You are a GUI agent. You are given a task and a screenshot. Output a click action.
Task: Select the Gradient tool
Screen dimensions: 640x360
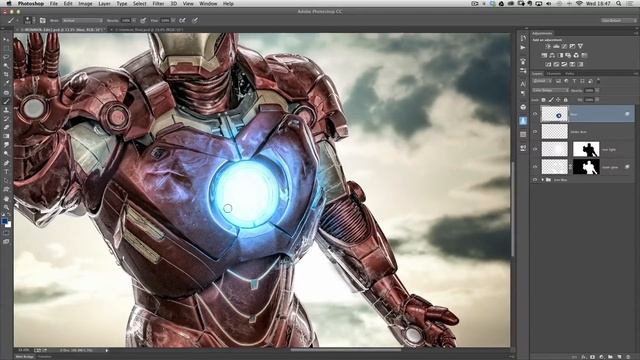(x=6, y=136)
